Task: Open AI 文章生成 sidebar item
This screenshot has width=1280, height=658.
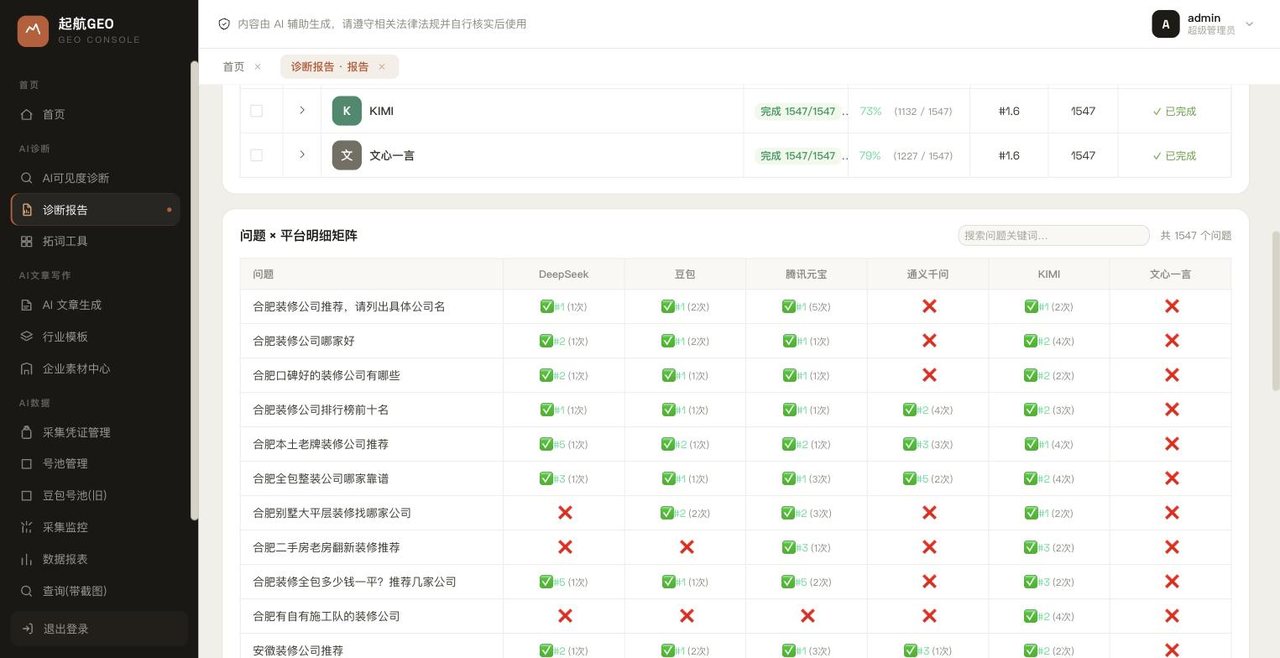Action: [x=95, y=305]
